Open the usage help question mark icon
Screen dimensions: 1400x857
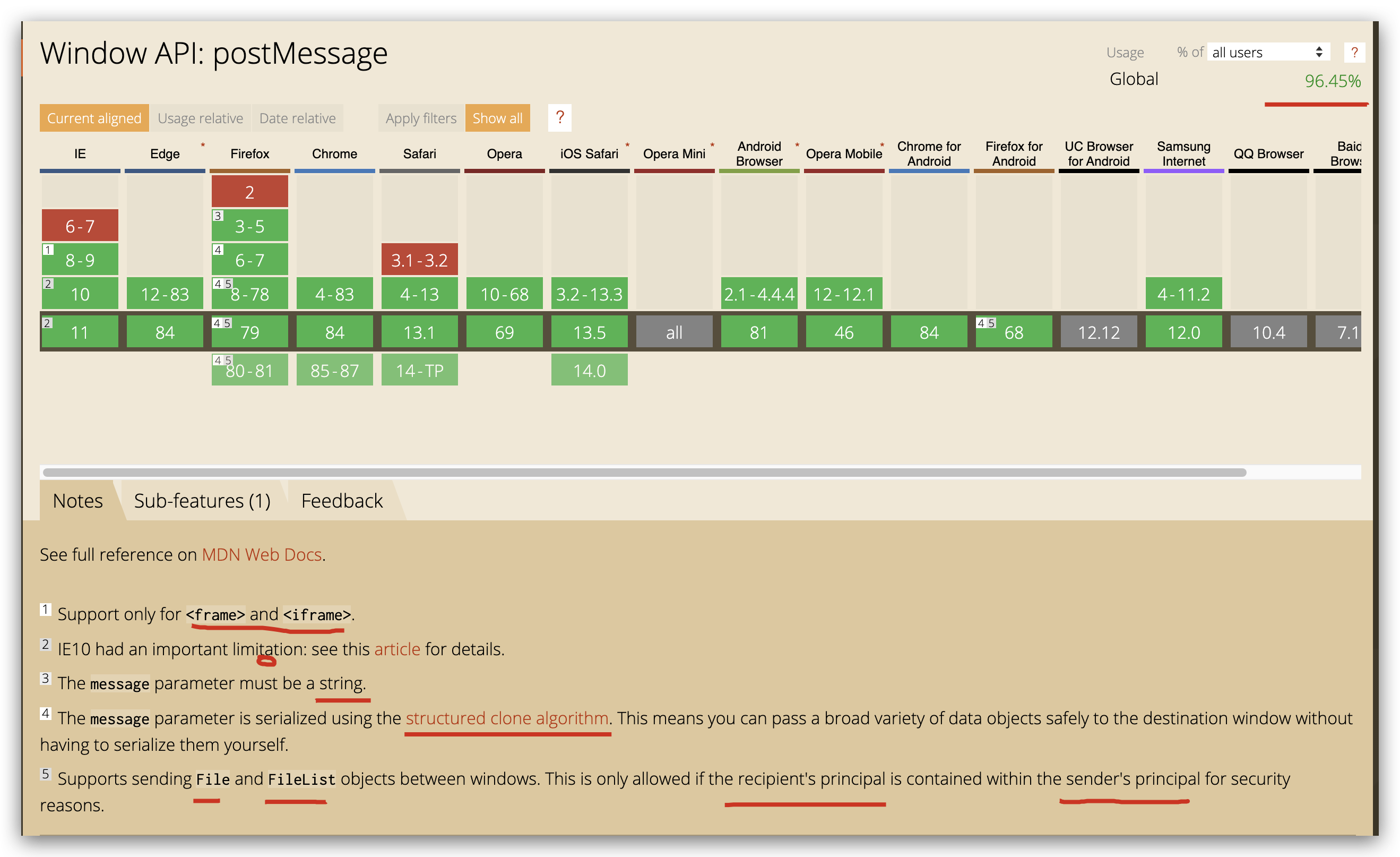coord(1354,52)
